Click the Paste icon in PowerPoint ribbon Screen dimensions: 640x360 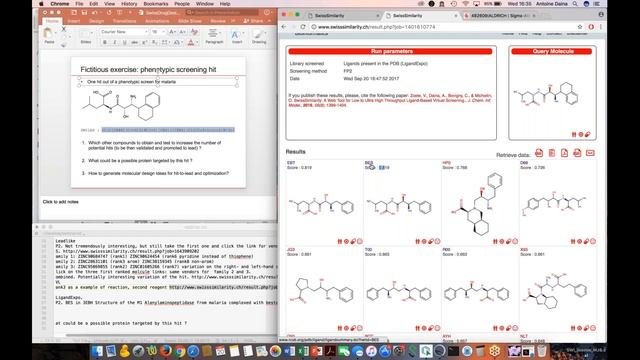coord(49,33)
